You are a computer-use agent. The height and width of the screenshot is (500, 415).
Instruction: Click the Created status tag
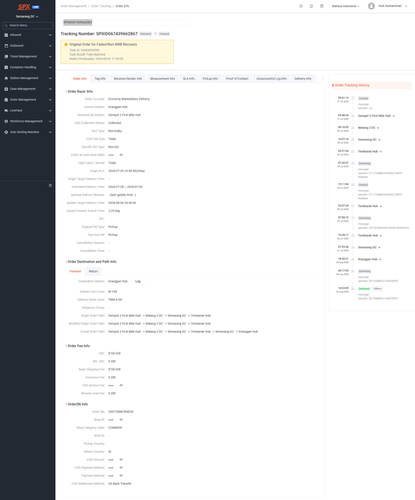coord(363,98)
